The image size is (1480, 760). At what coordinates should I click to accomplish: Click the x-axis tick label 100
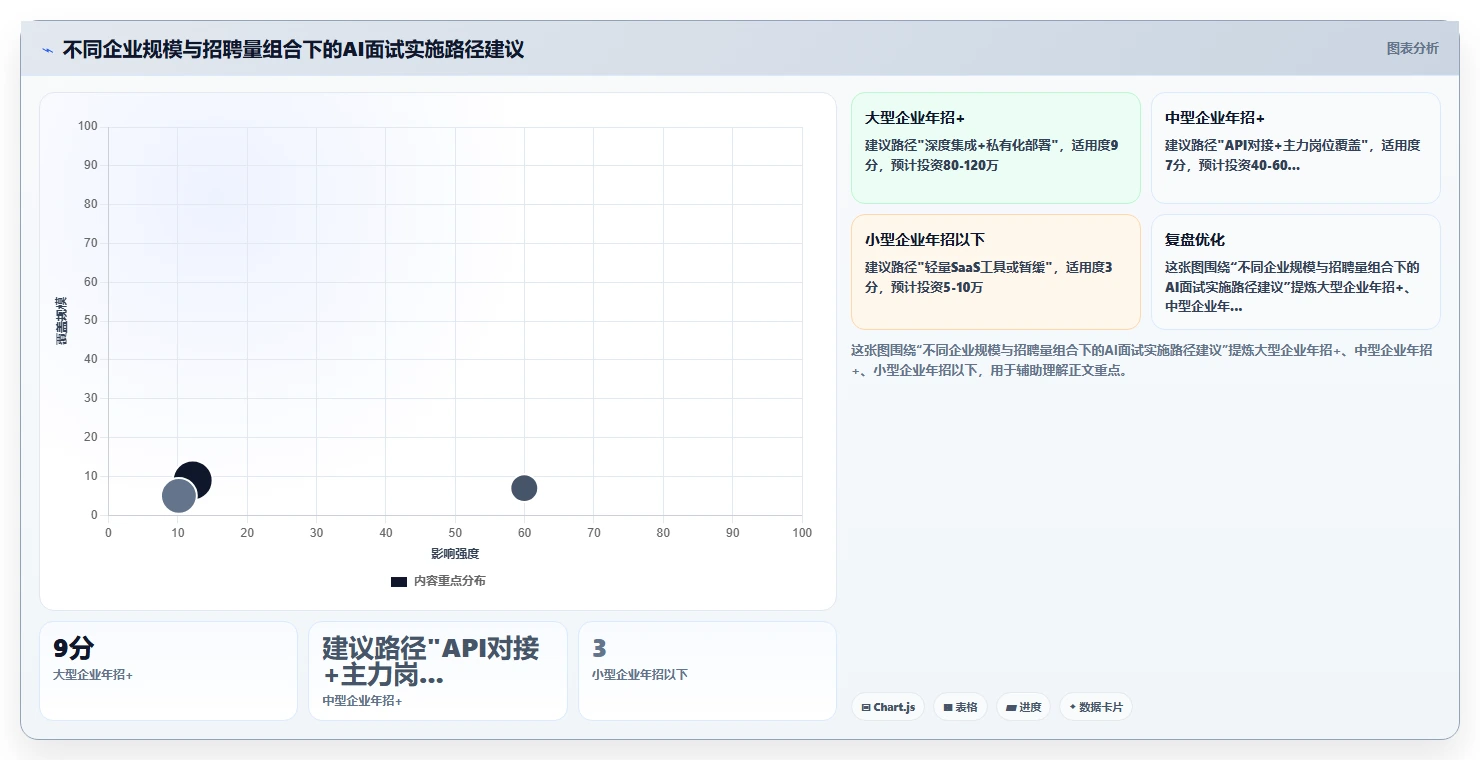pos(802,533)
